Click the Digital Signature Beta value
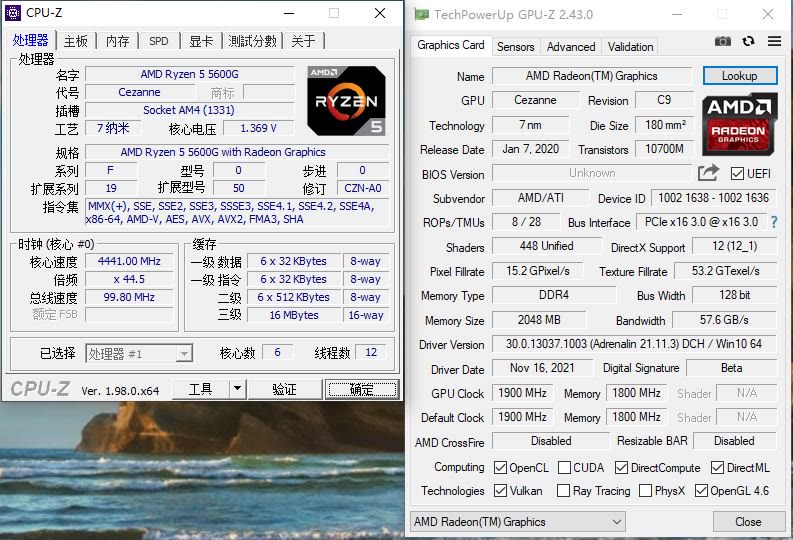The height and width of the screenshot is (540, 793). (x=731, y=368)
